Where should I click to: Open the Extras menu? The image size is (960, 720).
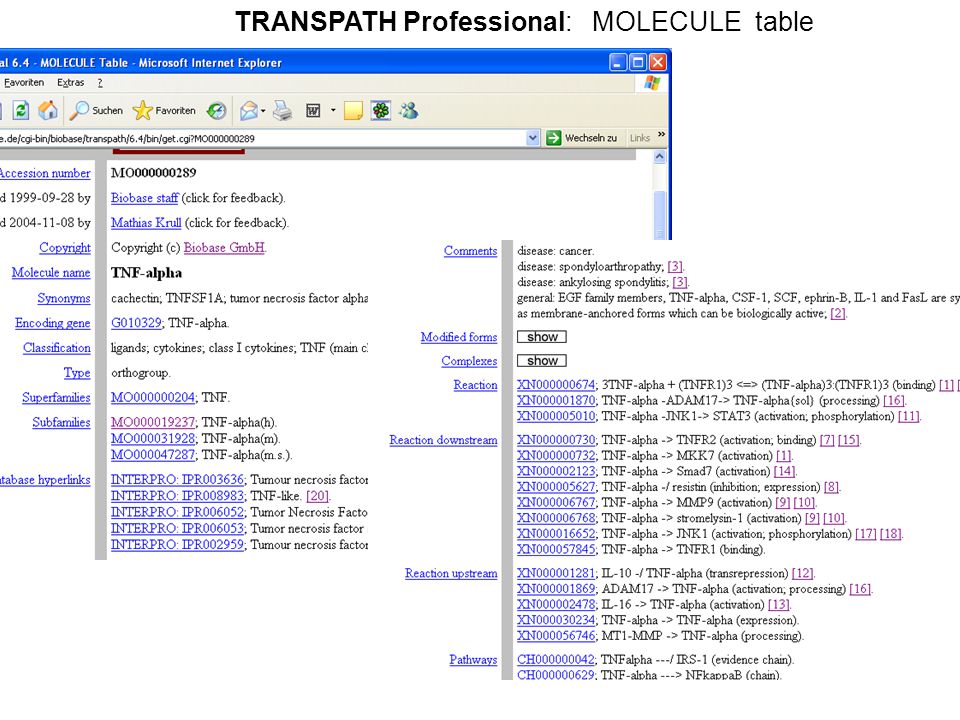(70, 83)
